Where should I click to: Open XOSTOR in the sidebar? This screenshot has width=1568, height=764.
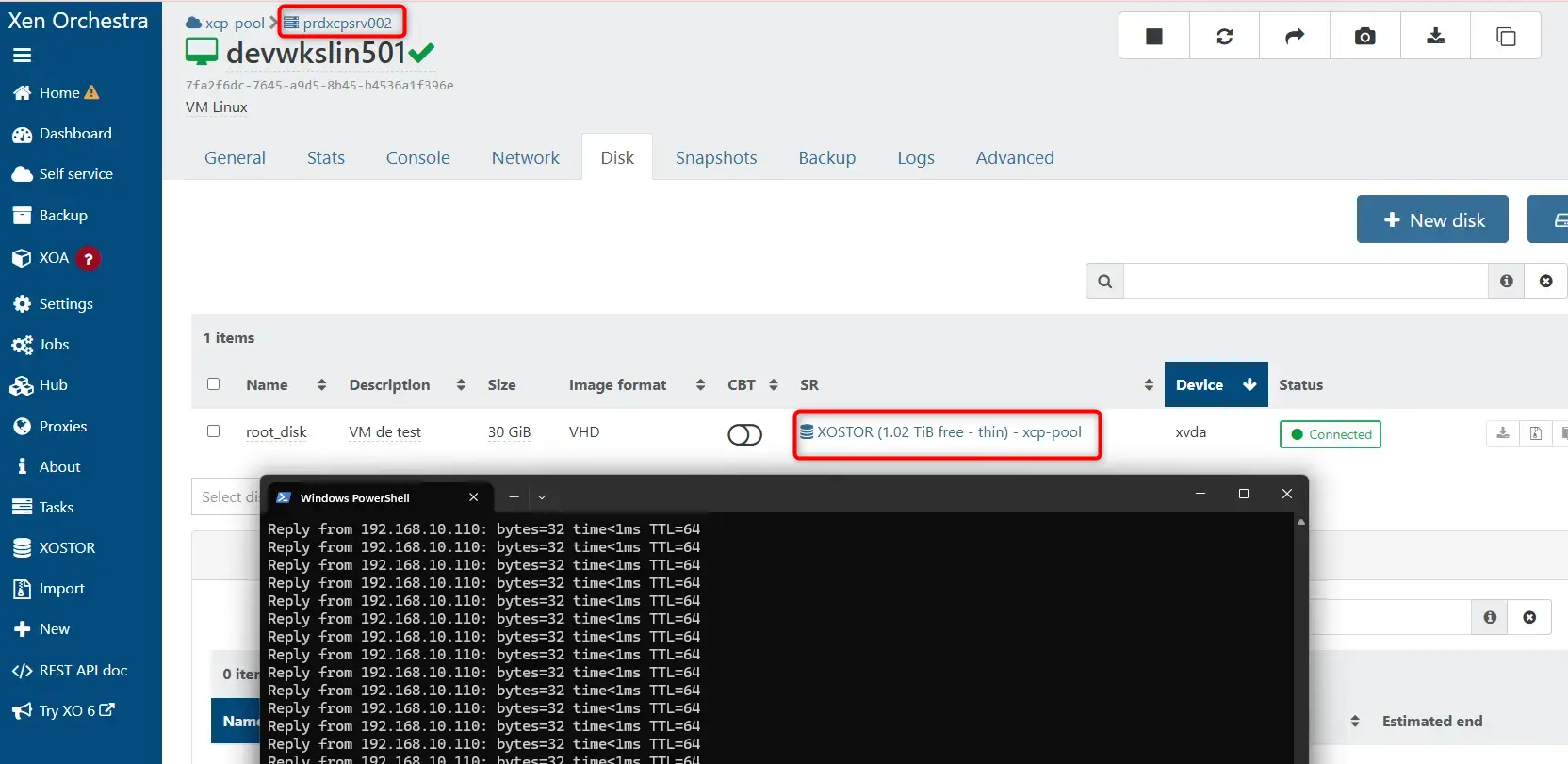tap(54, 548)
